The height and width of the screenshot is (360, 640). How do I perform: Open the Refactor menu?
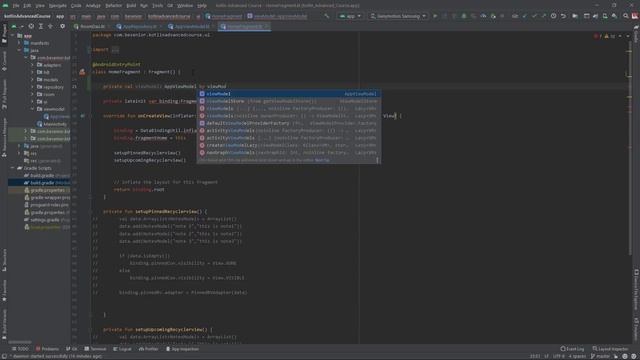(x=113, y=6)
